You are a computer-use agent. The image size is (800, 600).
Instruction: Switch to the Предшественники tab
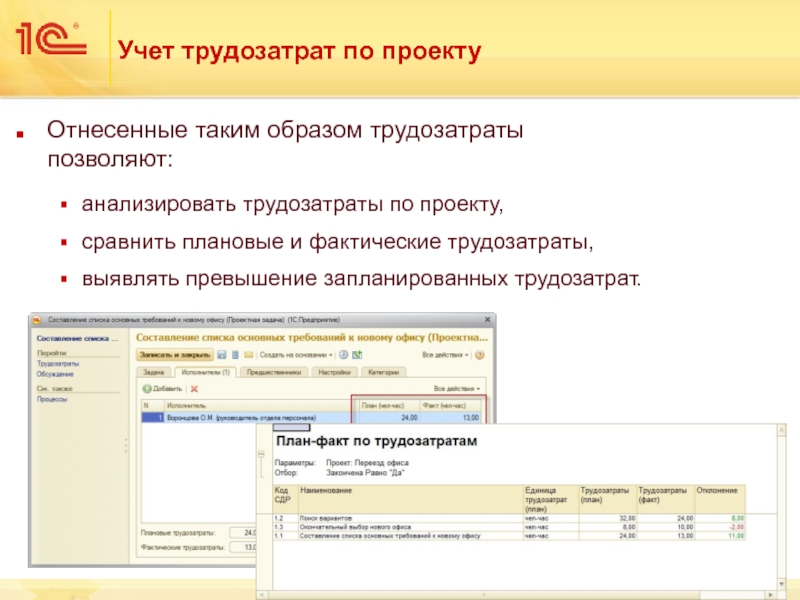tap(274, 372)
